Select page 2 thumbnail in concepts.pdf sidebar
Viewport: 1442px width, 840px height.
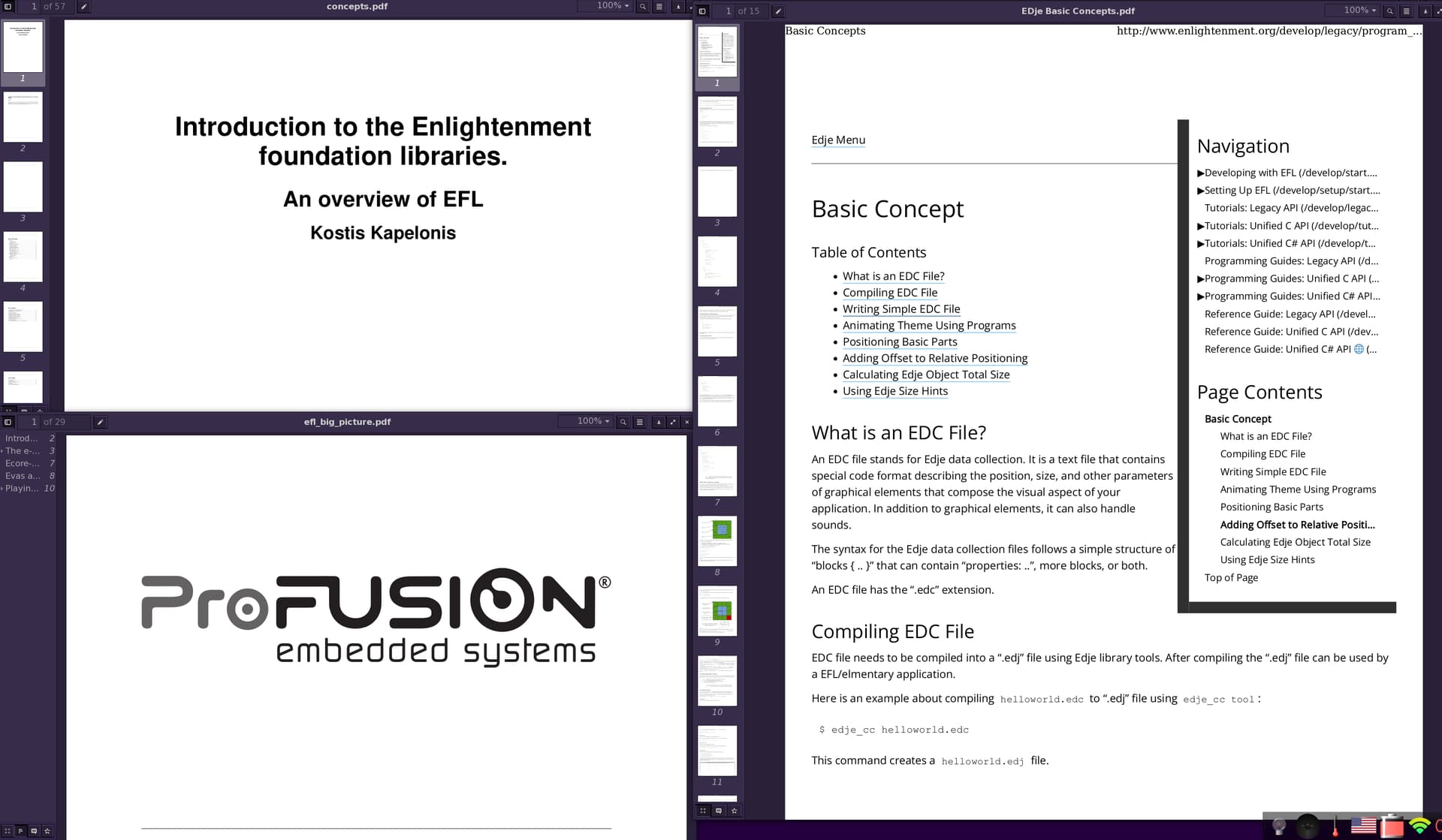23,117
